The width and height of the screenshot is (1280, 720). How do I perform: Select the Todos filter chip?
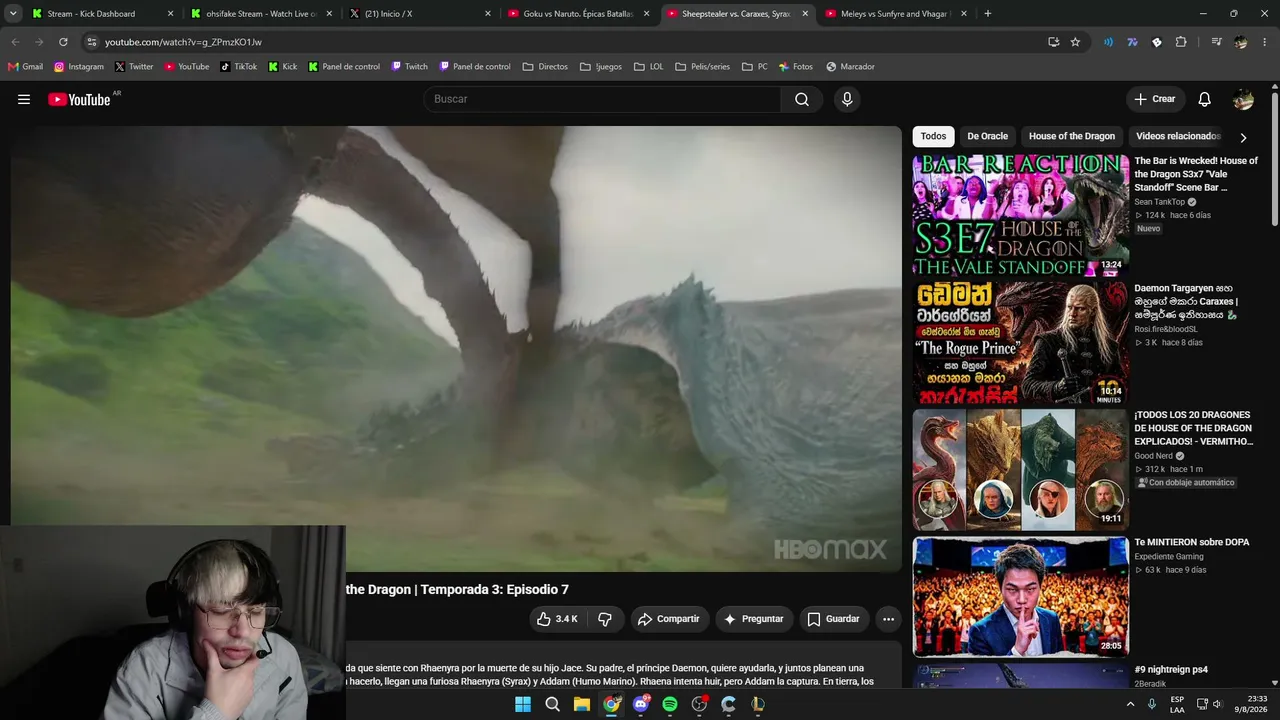(933, 136)
